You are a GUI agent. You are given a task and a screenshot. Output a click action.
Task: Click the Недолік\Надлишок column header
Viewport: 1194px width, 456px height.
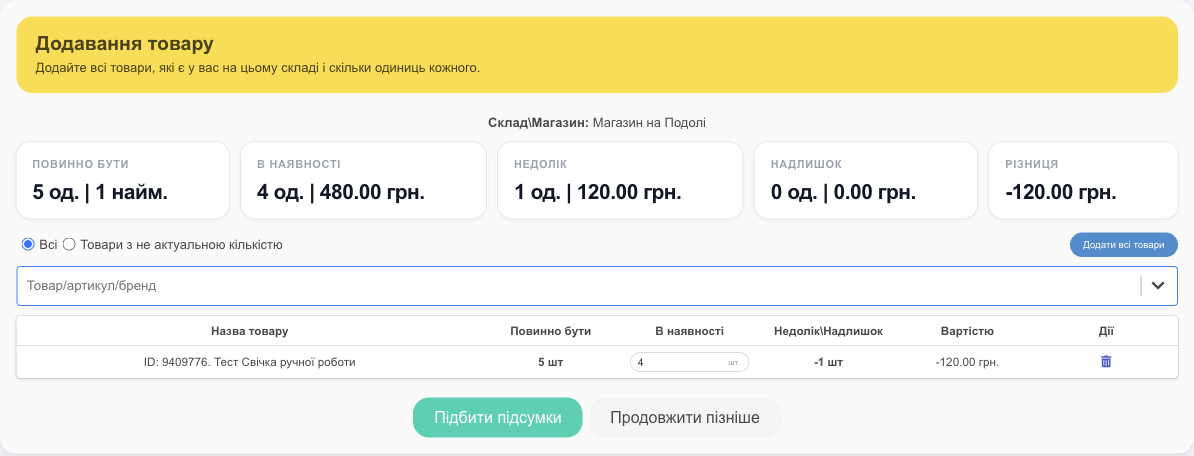click(828, 331)
